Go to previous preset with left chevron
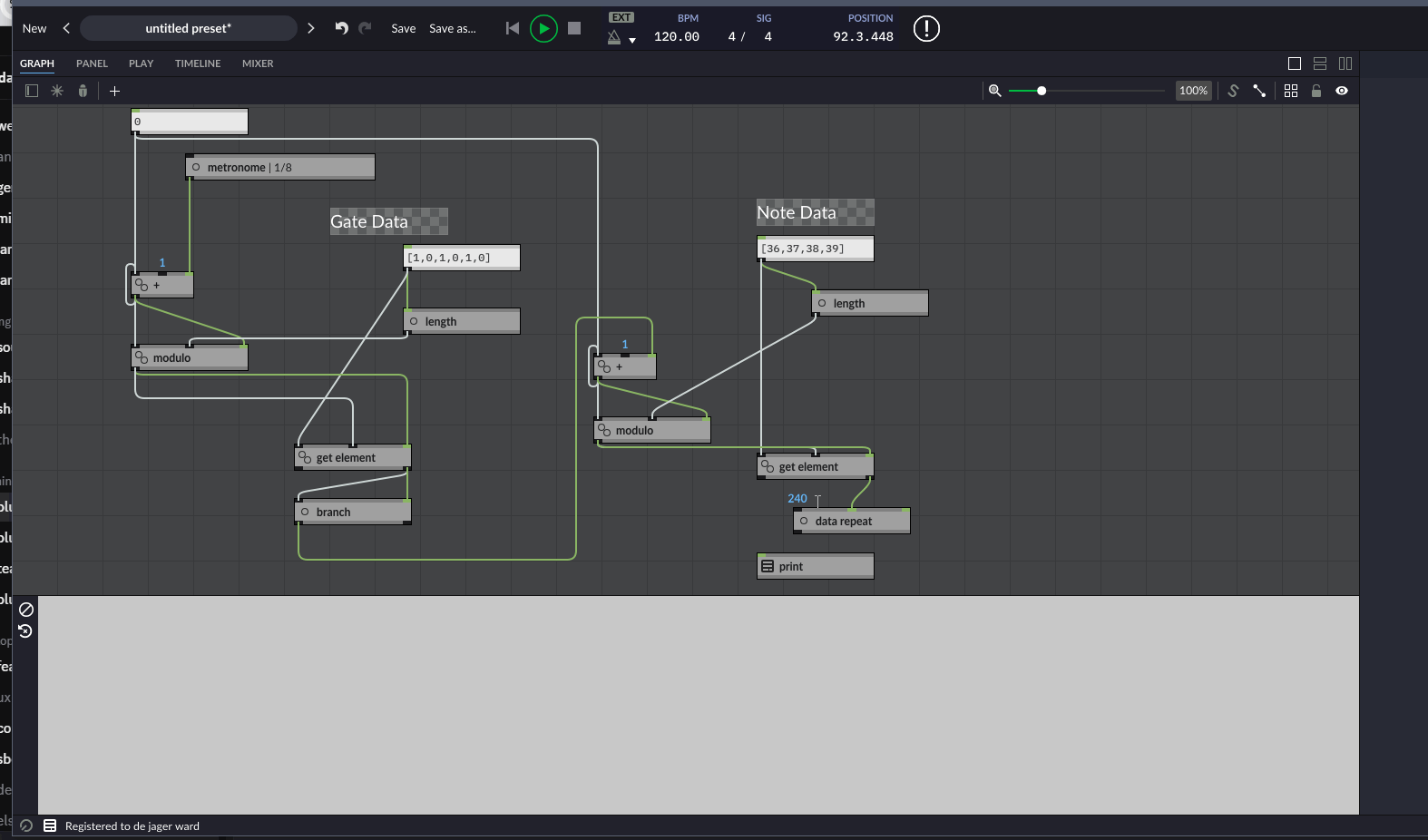This screenshot has width=1428, height=840. [66, 28]
